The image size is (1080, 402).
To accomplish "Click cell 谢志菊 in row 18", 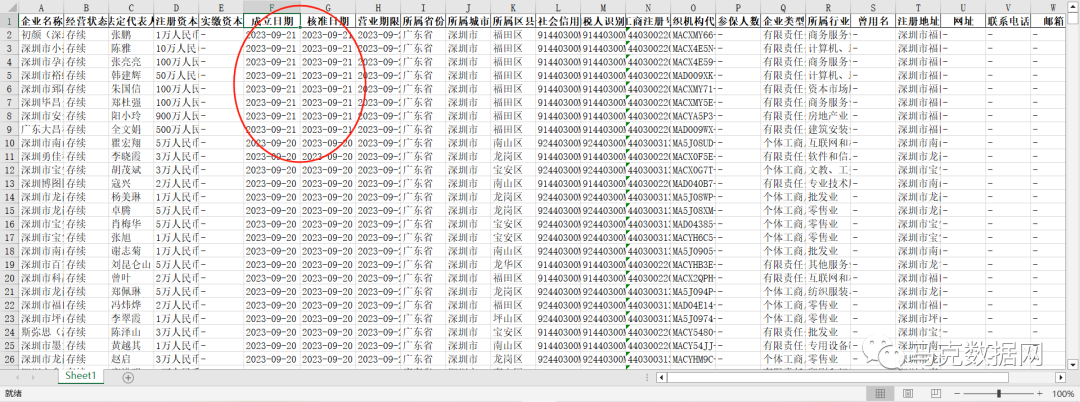I will pyautogui.click(x=131, y=251).
